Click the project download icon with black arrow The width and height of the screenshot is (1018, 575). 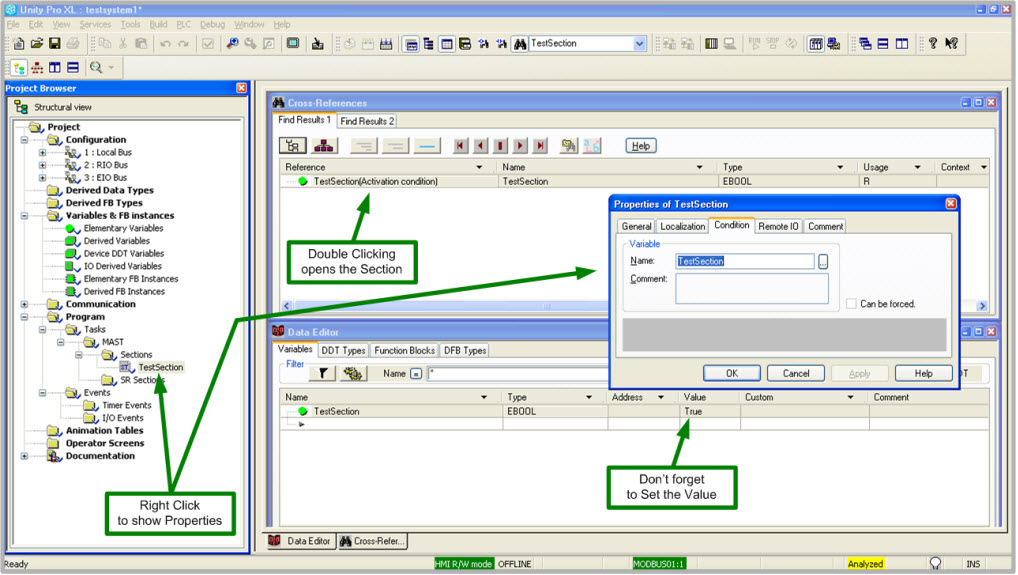317,43
